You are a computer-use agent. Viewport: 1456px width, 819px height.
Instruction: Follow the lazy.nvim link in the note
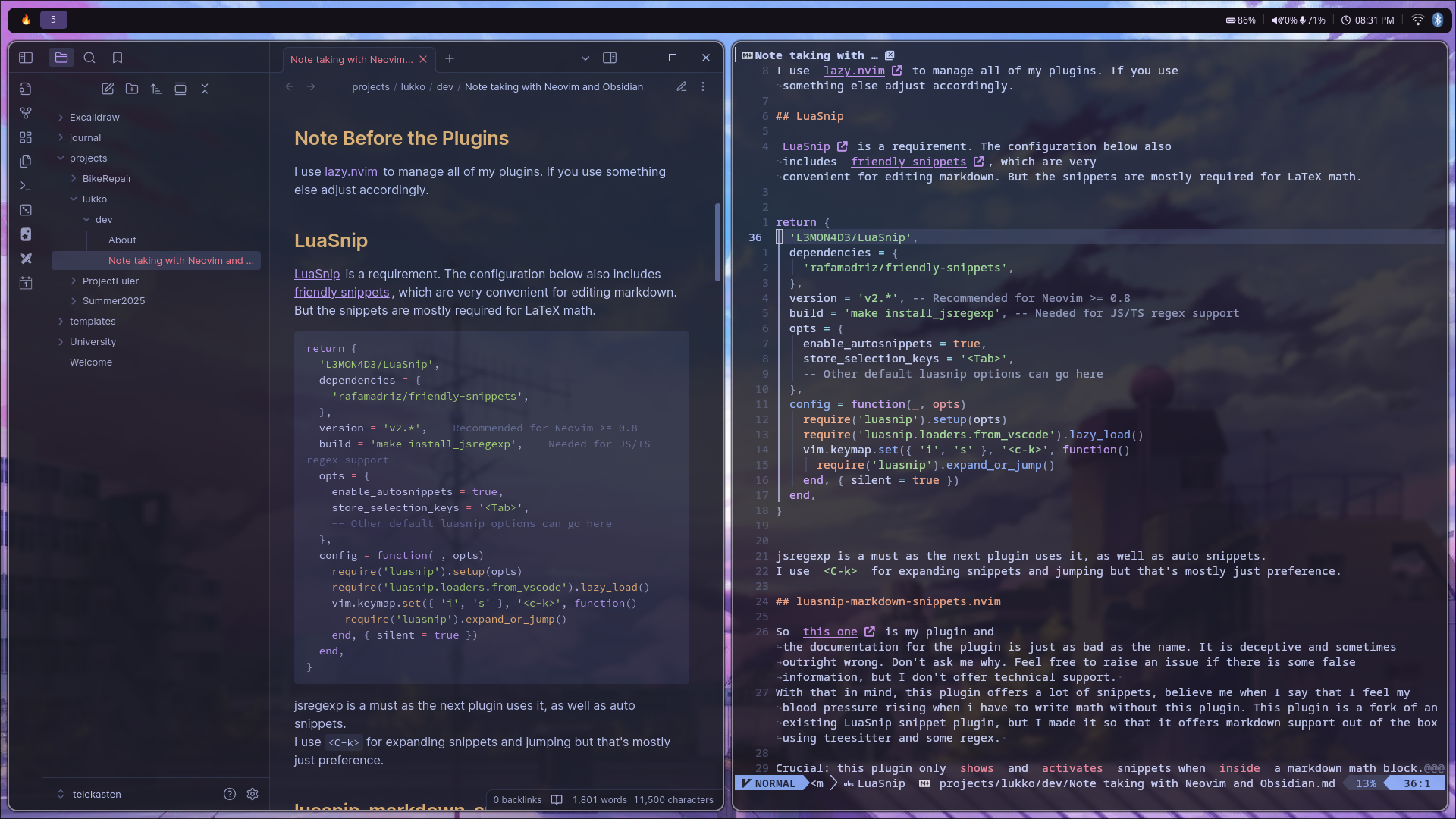tap(350, 172)
